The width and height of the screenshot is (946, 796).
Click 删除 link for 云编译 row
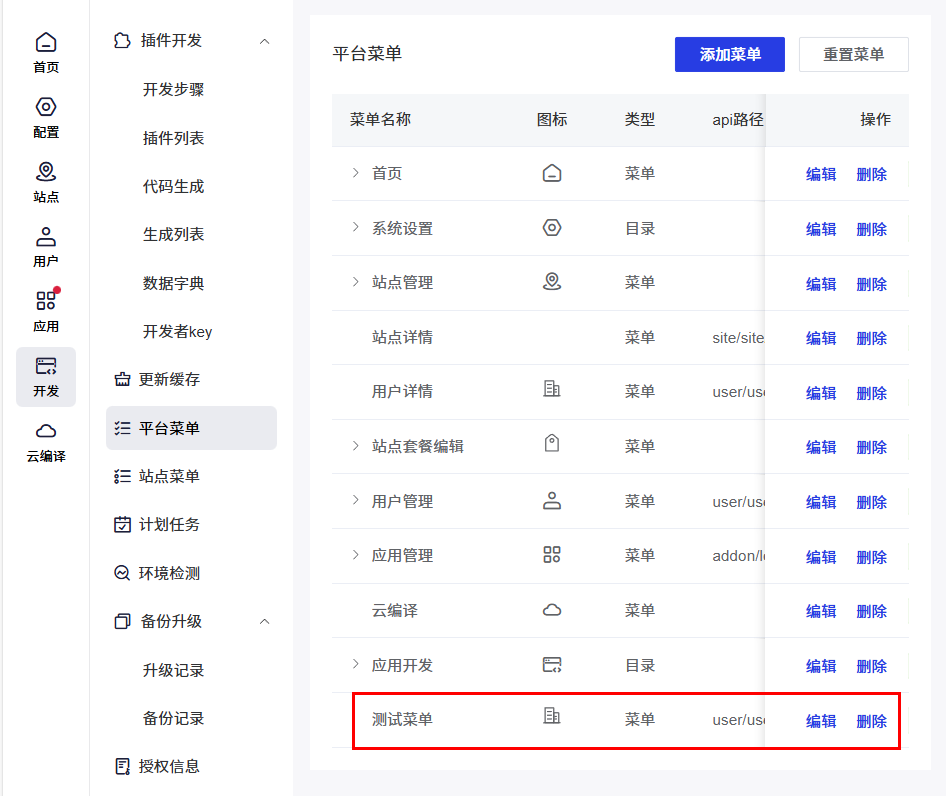point(871,611)
